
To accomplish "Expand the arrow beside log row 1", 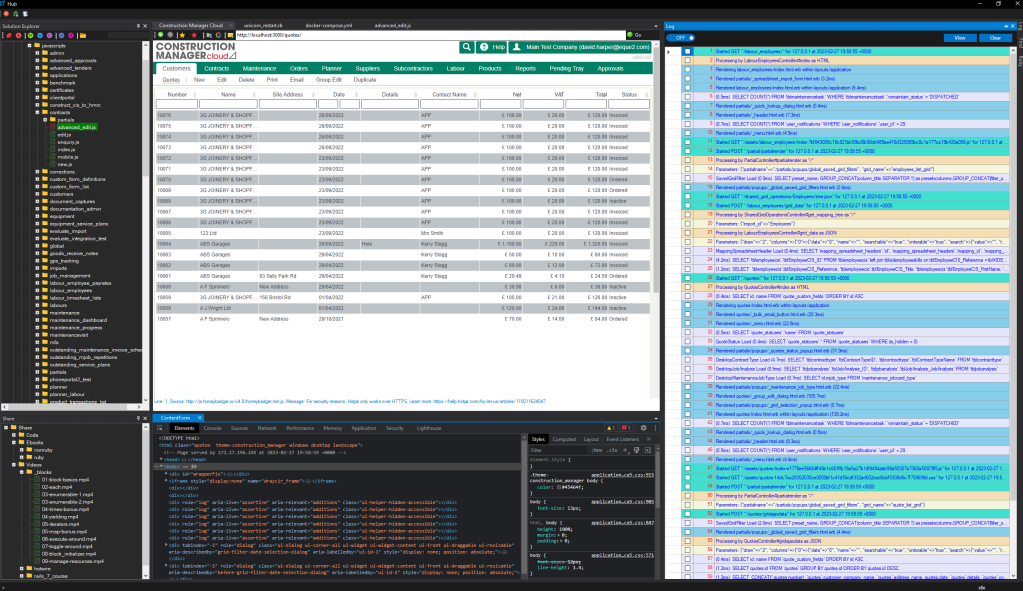I will [668, 52].
